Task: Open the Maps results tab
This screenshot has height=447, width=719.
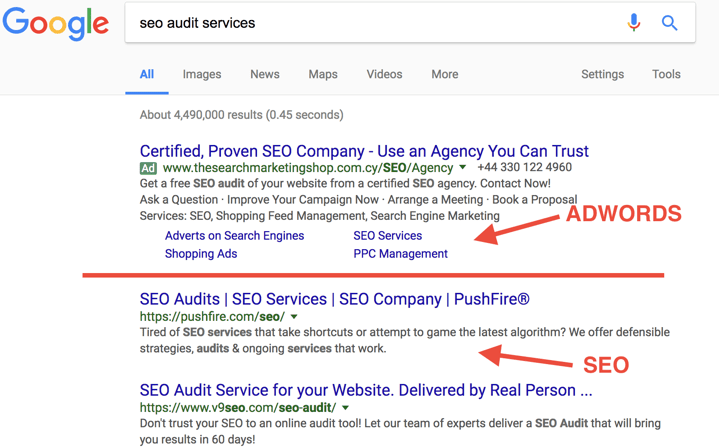Action: [323, 74]
